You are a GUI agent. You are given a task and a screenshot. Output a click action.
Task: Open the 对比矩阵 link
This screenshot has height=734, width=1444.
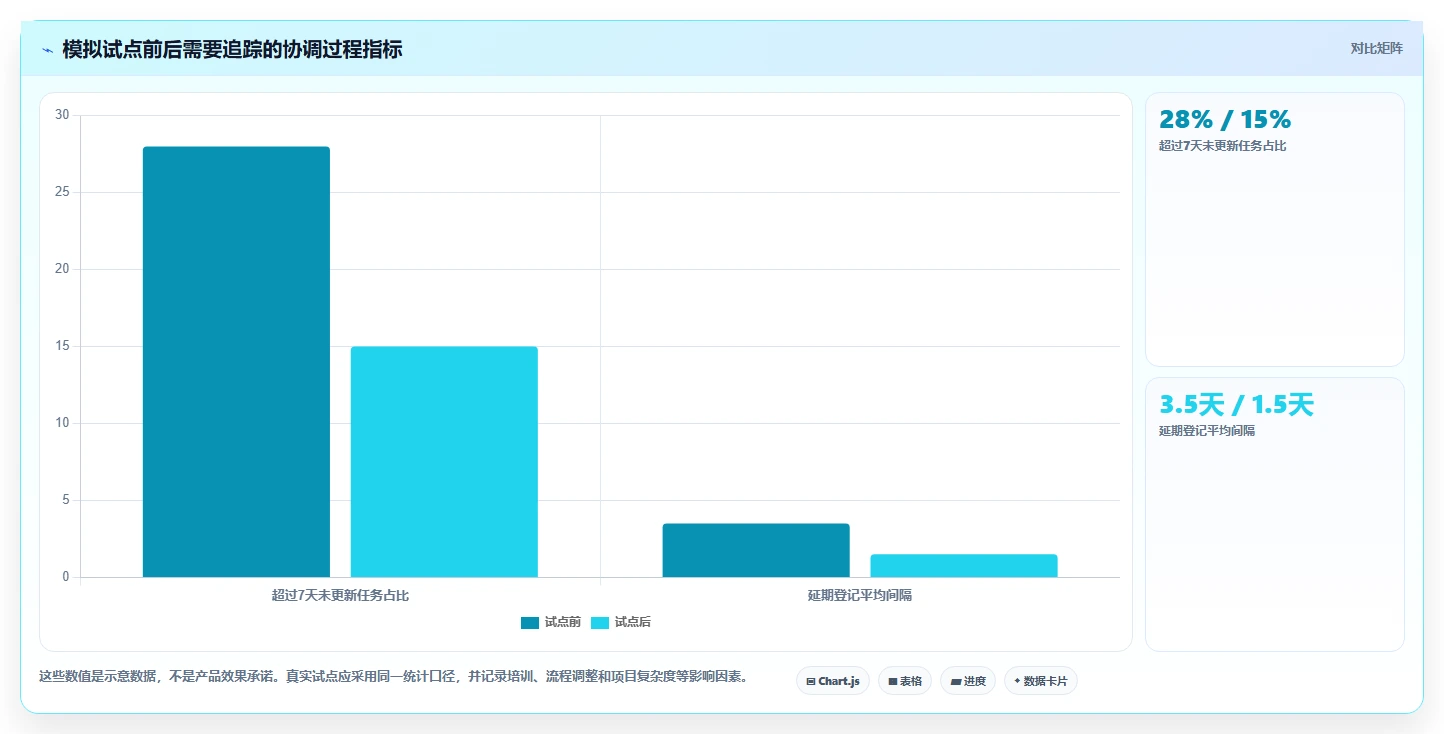click(1376, 48)
